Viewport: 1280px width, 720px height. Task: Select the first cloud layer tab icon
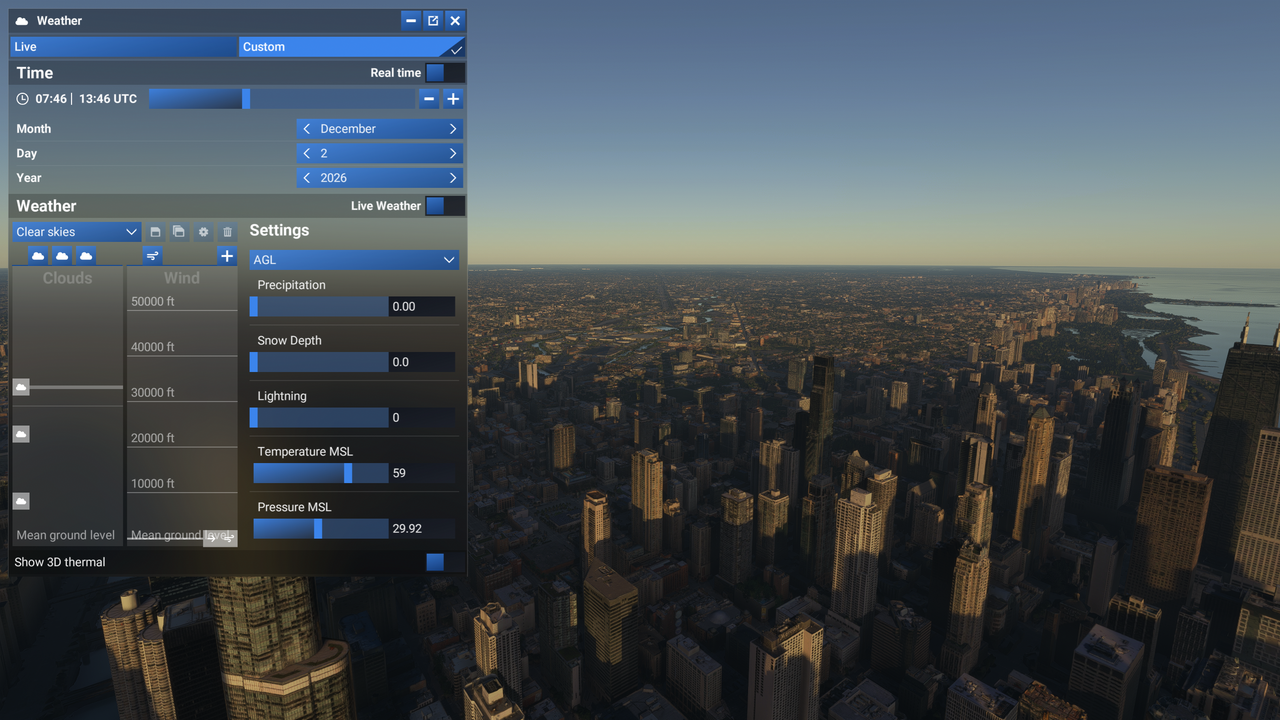[x=38, y=256]
